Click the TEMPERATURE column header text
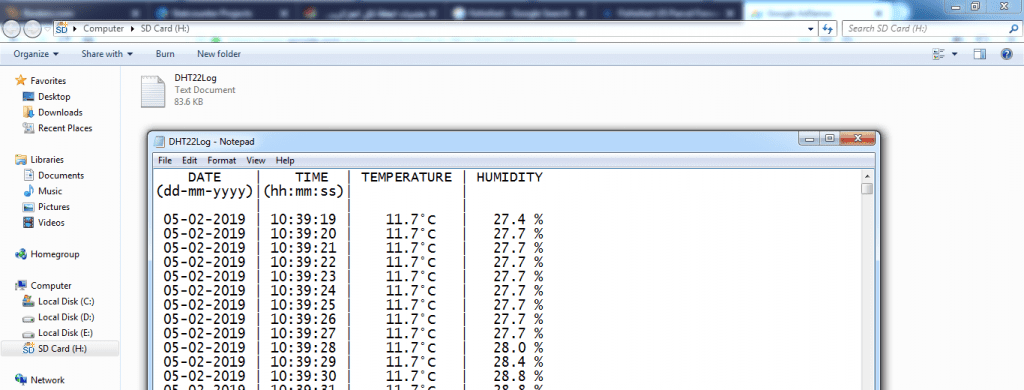 [x=406, y=177]
